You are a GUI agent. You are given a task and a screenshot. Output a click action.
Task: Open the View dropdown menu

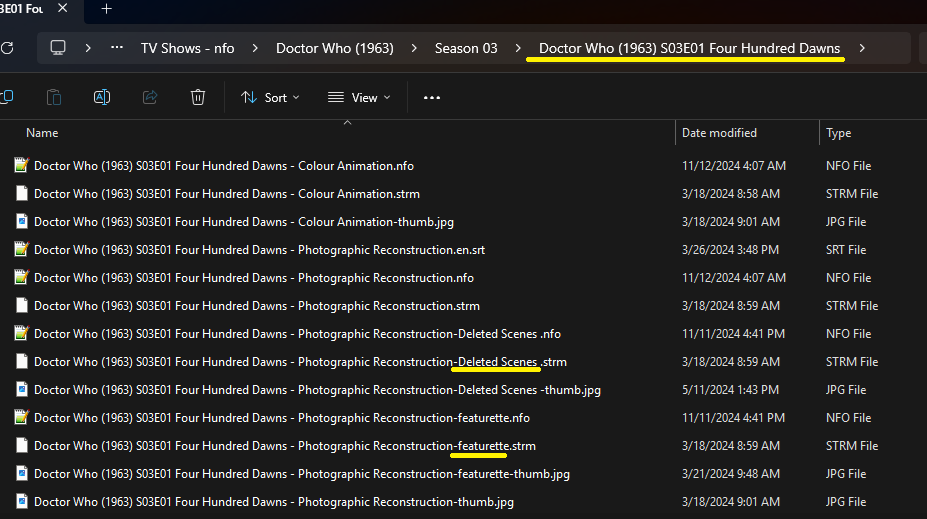click(x=359, y=97)
